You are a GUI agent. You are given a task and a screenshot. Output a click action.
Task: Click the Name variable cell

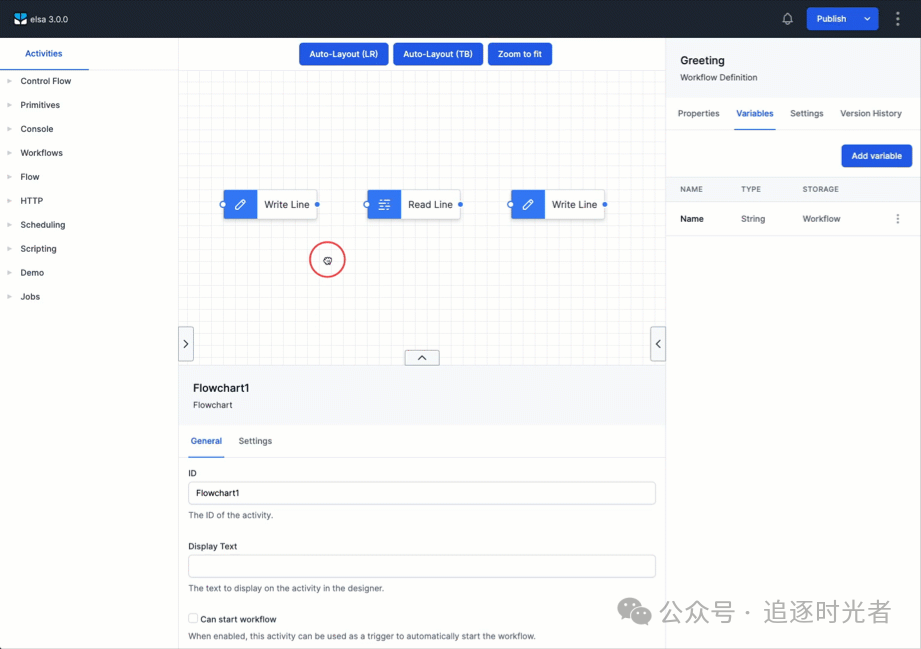tap(691, 218)
